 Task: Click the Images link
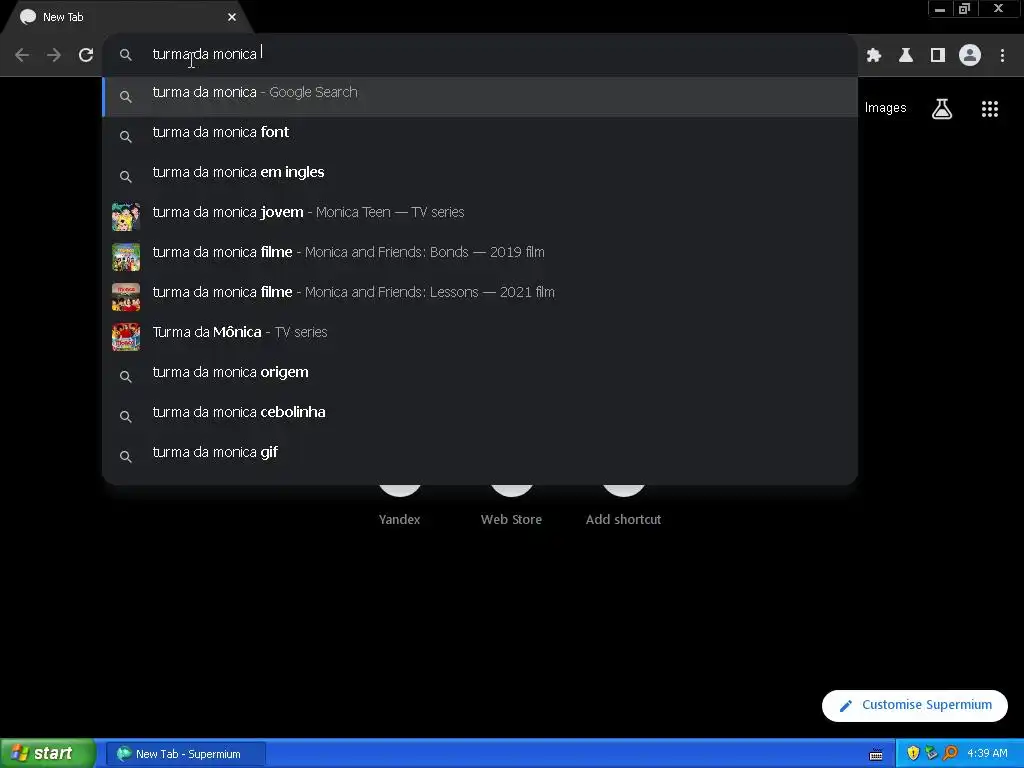point(886,108)
